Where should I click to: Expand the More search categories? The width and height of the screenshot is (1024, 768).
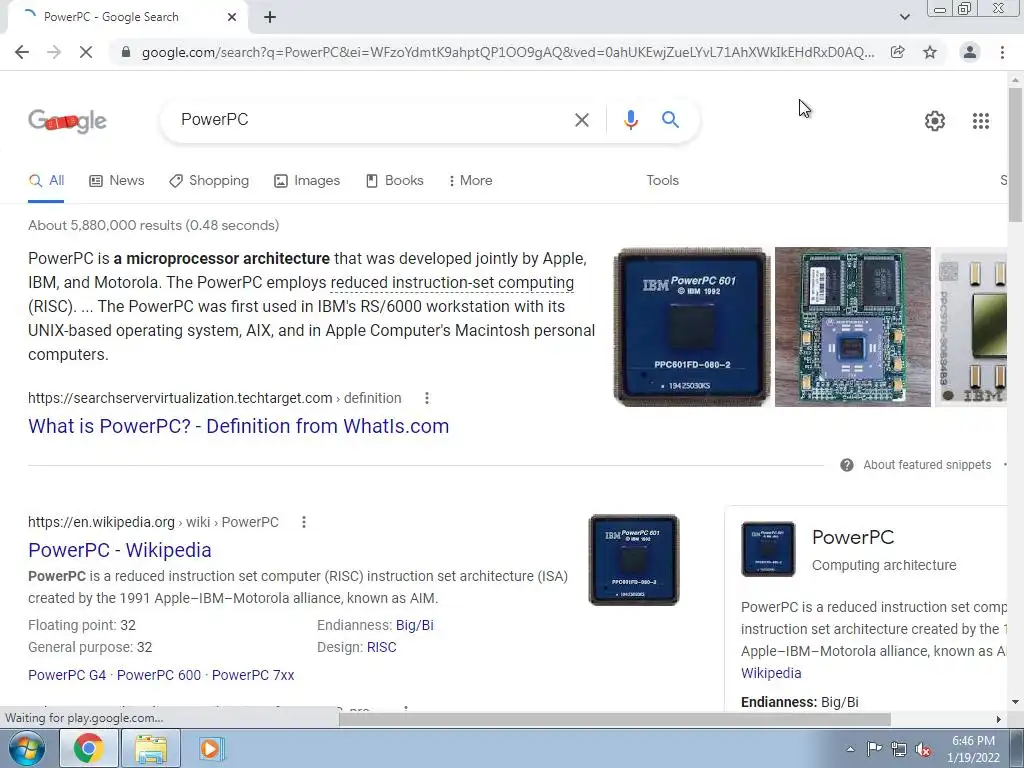pos(471,181)
